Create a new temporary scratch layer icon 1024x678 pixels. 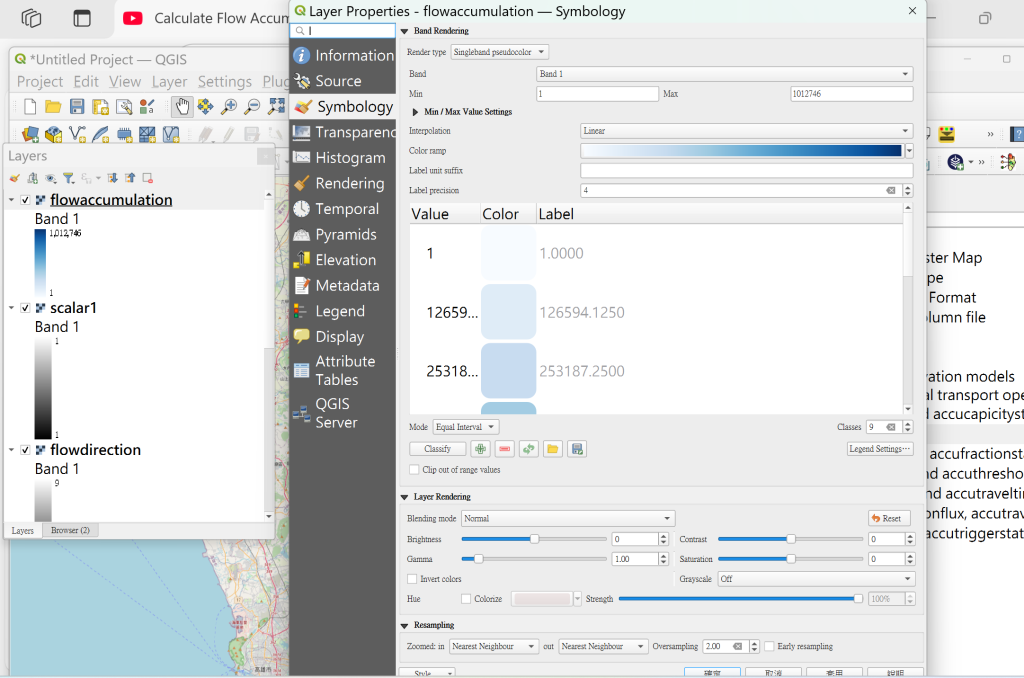pos(124,135)
